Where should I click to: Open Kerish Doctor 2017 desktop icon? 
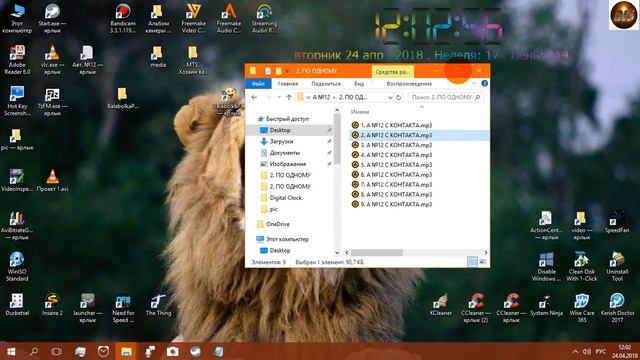617,308
